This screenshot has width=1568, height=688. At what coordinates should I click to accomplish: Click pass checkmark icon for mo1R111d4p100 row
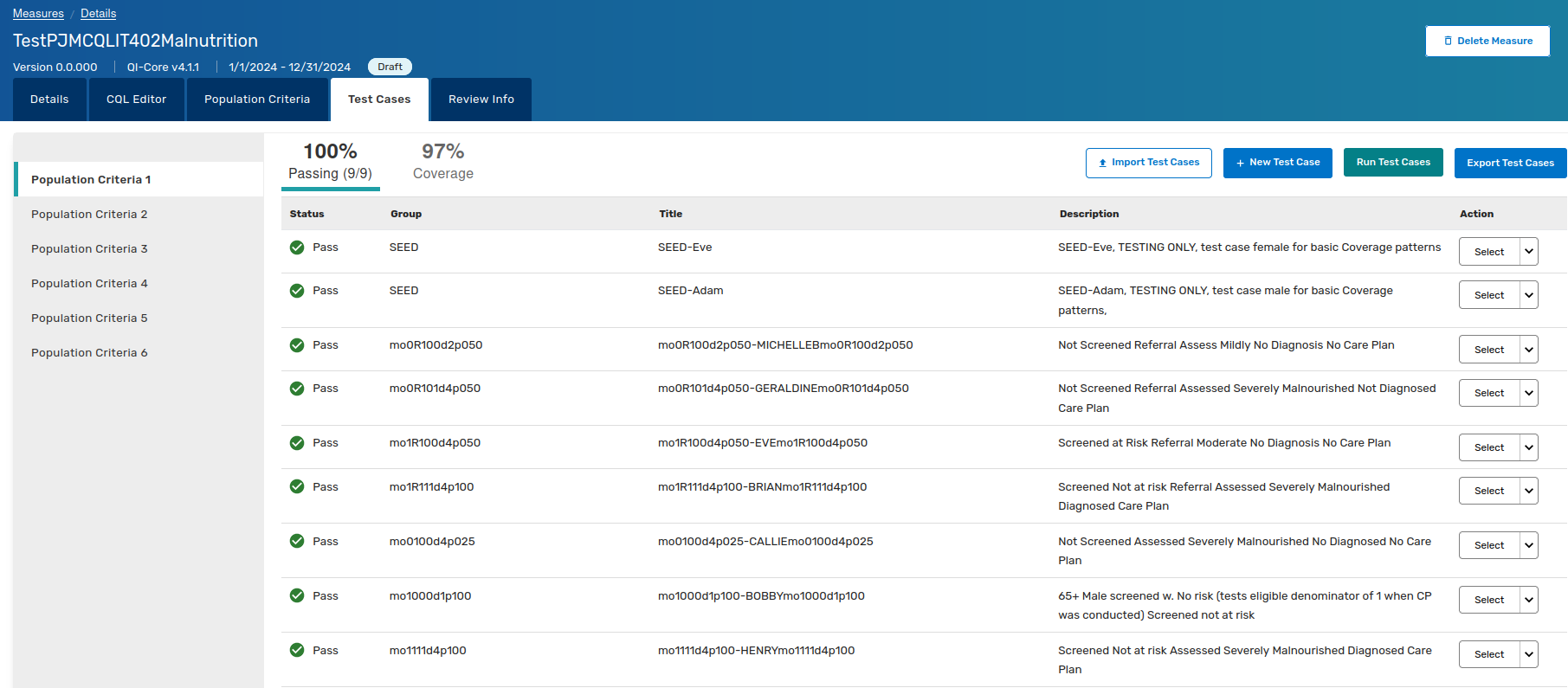point(297,486)
